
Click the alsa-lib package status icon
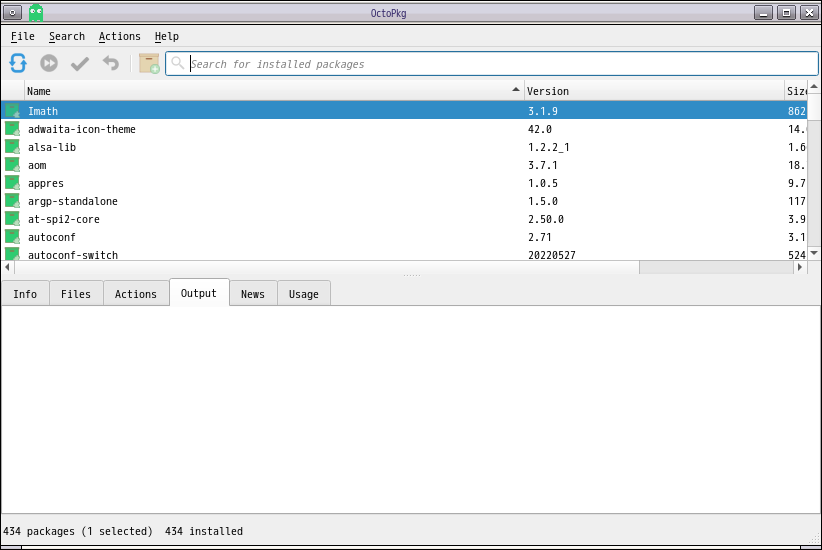(x=12, y=146)
